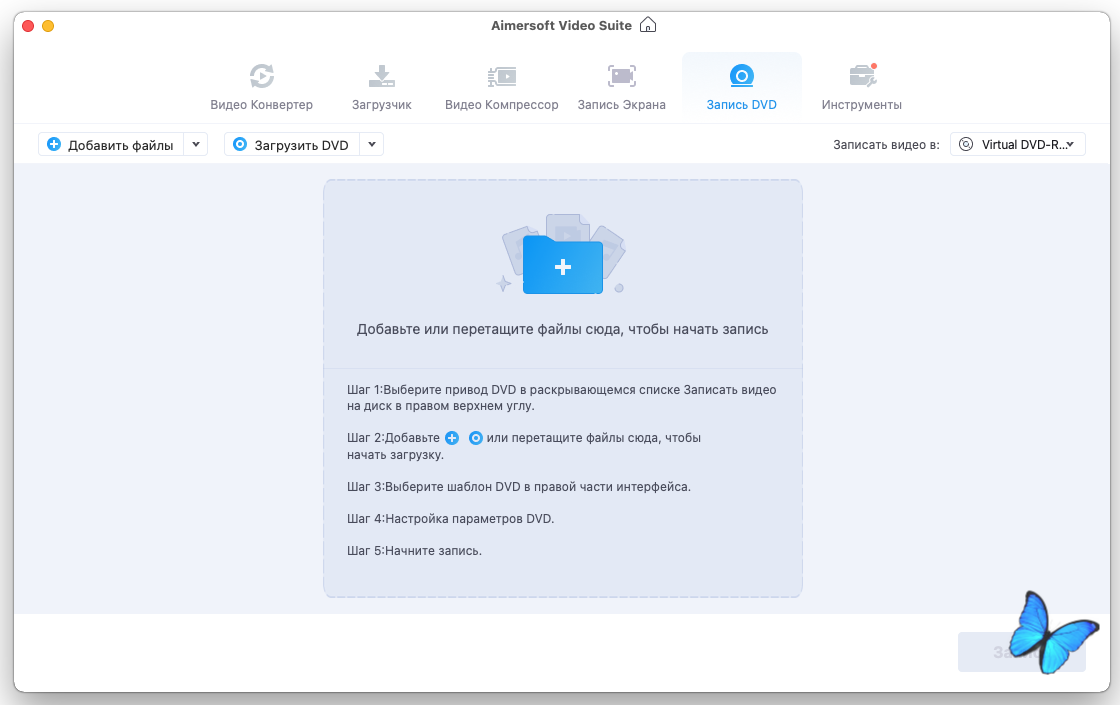The height and width of the screenshot is (705, 1120).
Task: Click the Шаг 3 template instruction text
Action: [519, 487]
